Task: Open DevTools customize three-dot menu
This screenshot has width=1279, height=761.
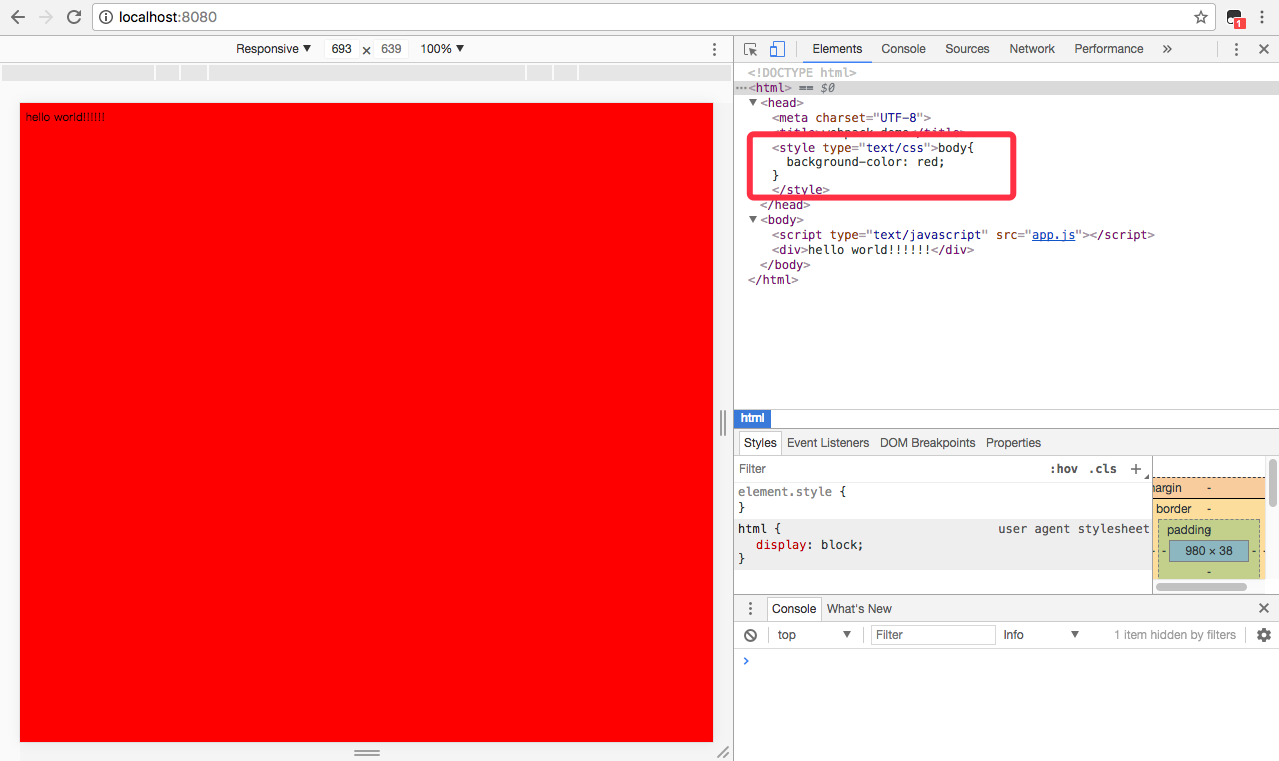Action: click(1237, 49)
